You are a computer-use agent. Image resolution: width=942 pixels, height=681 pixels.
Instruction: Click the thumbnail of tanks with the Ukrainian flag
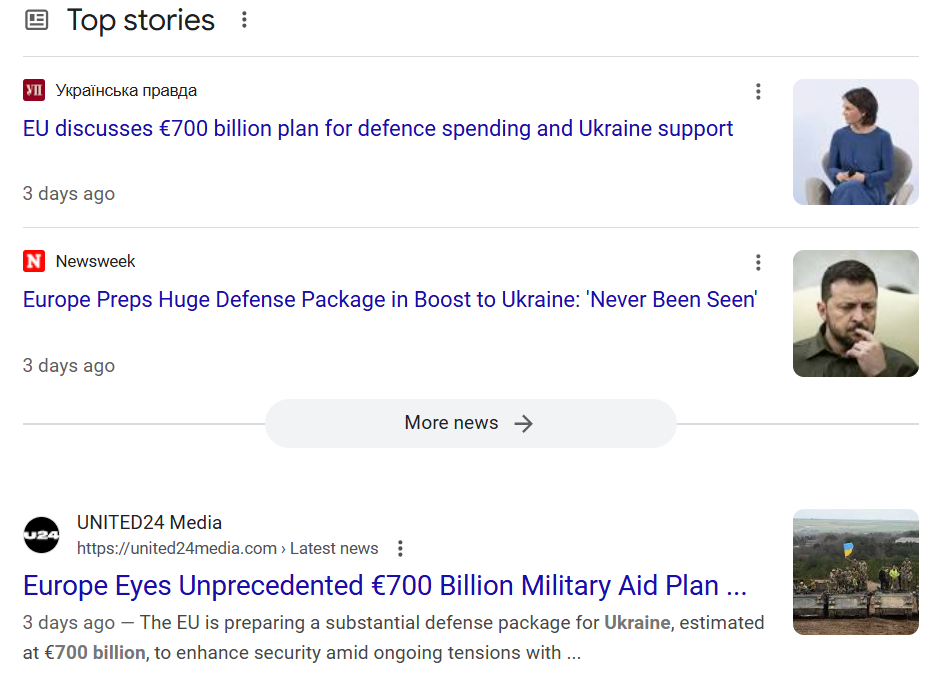855,572
